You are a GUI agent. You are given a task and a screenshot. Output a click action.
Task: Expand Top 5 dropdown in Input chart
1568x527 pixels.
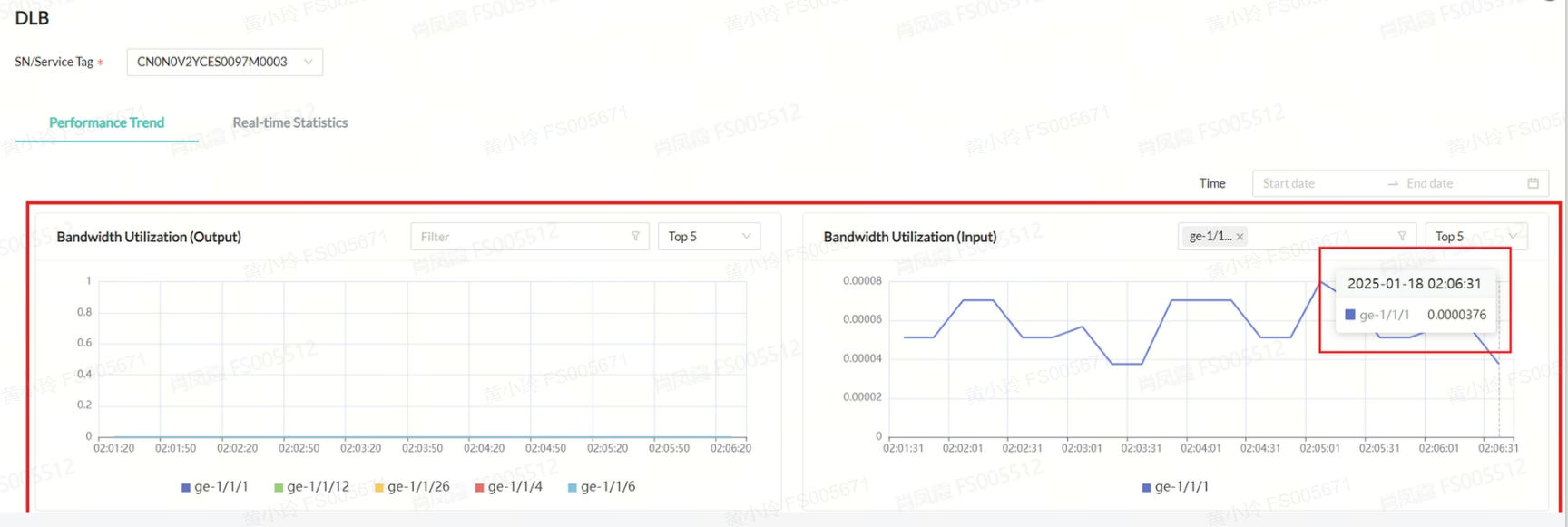point(1475,237)
